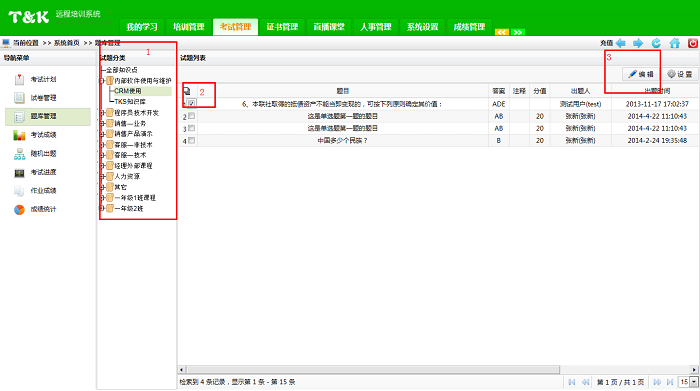Viewport: 700px width, 391px height.
Task: Click horizontal scrollbar right arrow
Action: (x=694, y=370)
